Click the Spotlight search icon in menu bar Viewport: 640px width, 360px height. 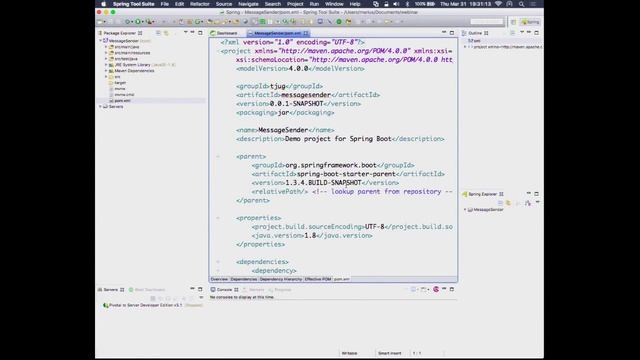coord(522,4)
